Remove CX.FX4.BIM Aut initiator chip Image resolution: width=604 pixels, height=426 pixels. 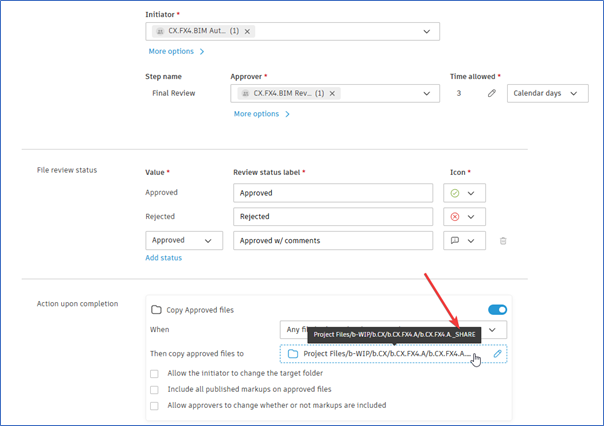[247, 32]
